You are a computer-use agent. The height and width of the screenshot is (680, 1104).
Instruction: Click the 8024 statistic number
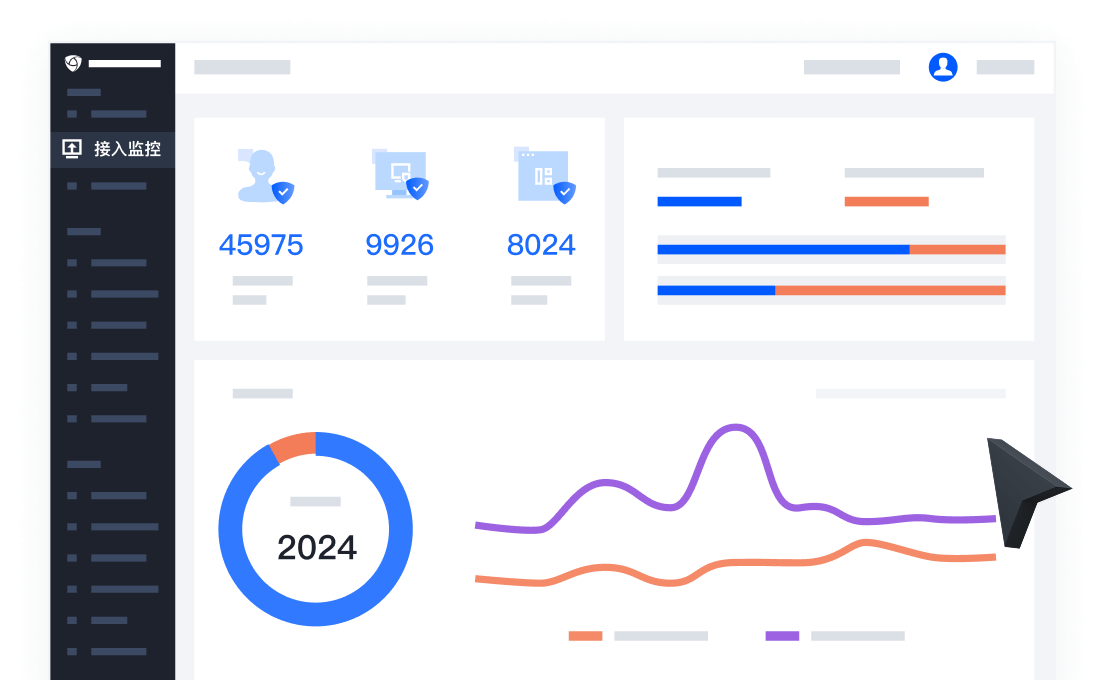click(541, 245)
